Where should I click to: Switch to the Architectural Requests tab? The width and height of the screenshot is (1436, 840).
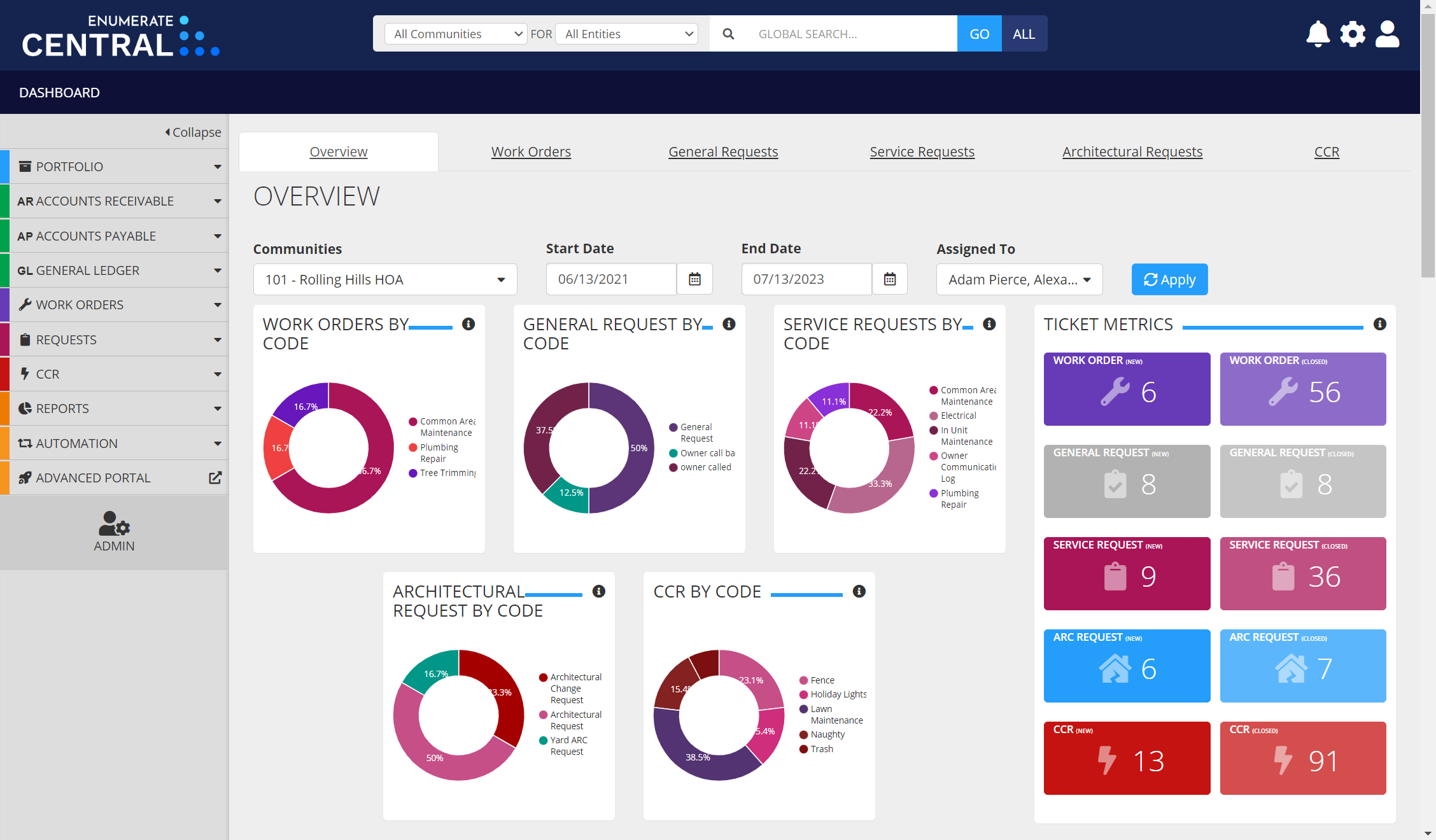(1132, 152)
